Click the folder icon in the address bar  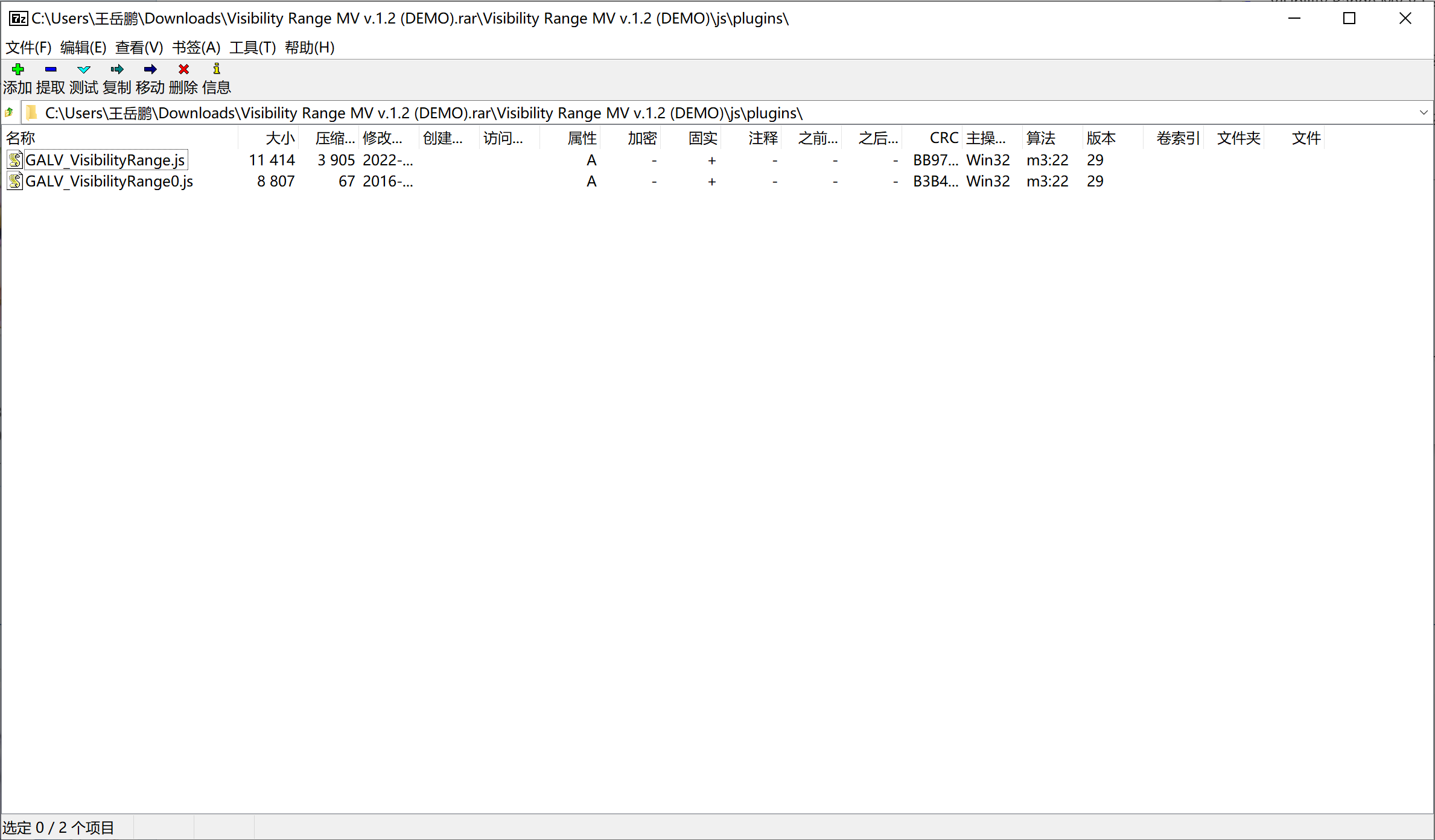pyautogui.click(x=31, y=113)
